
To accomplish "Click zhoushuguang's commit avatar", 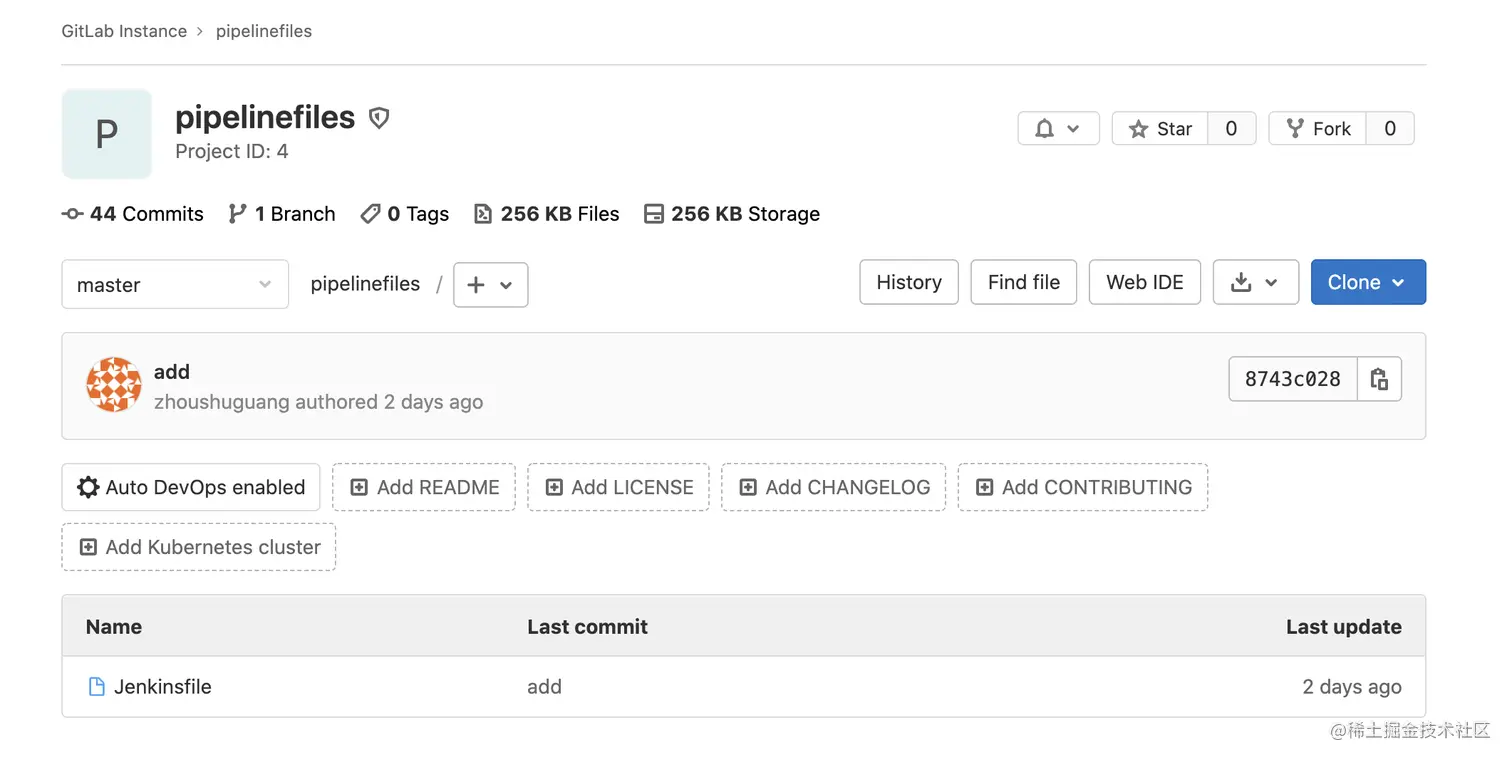I will pyautogui.click(x=113, y=385).
